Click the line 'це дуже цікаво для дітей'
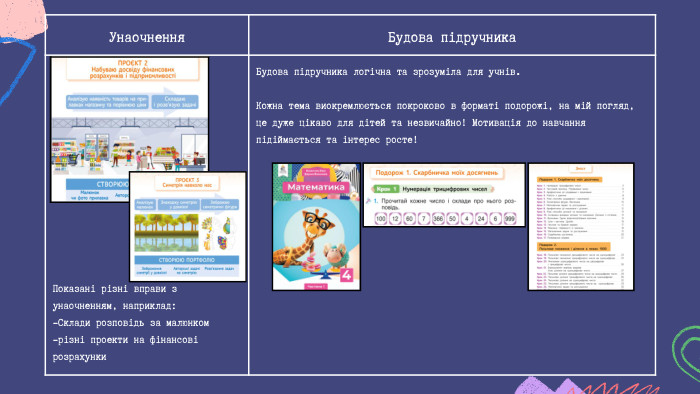 pyautogui.click(x=421, y=123)
